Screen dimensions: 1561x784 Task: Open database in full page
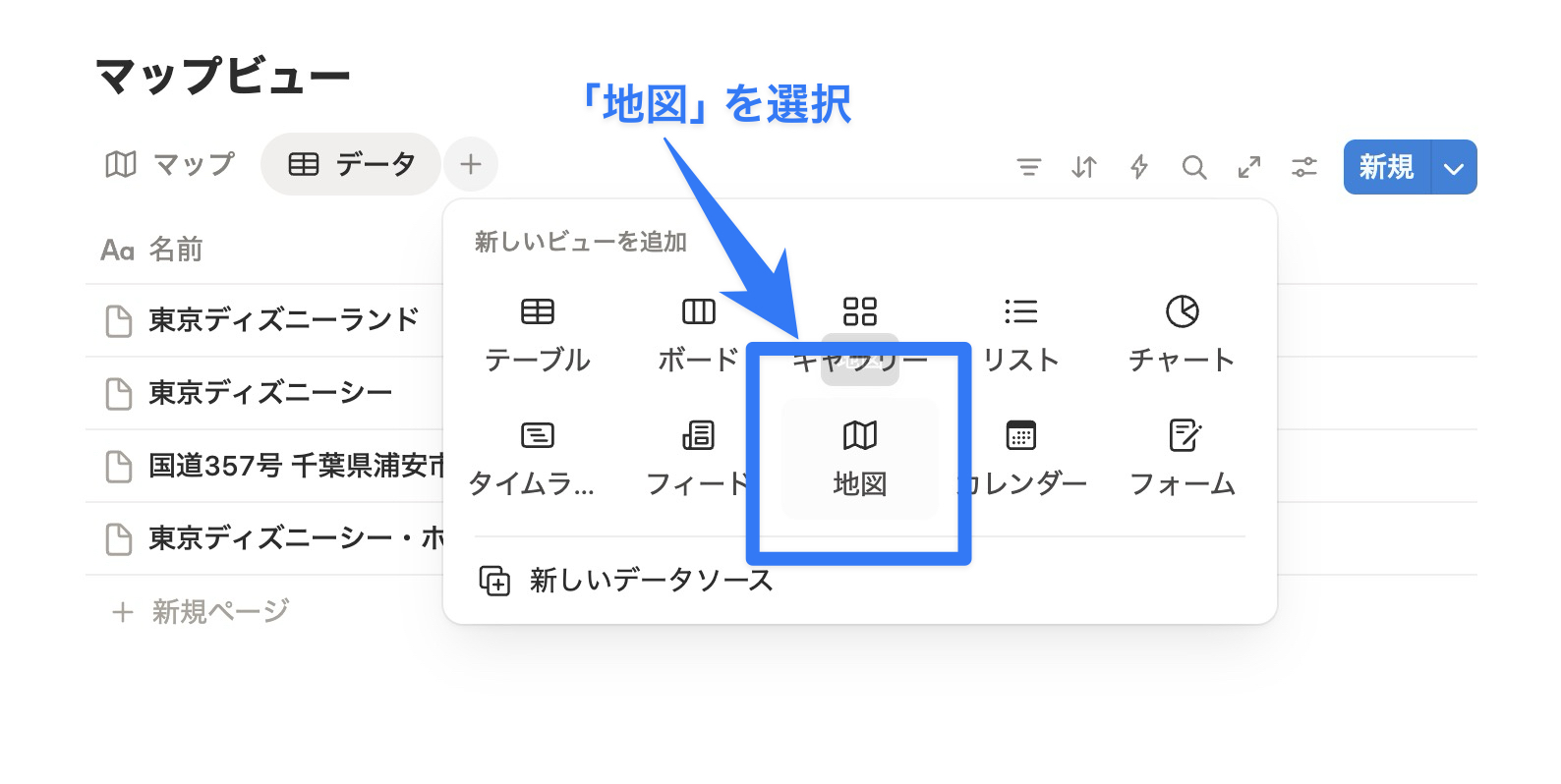point(1248,167)
